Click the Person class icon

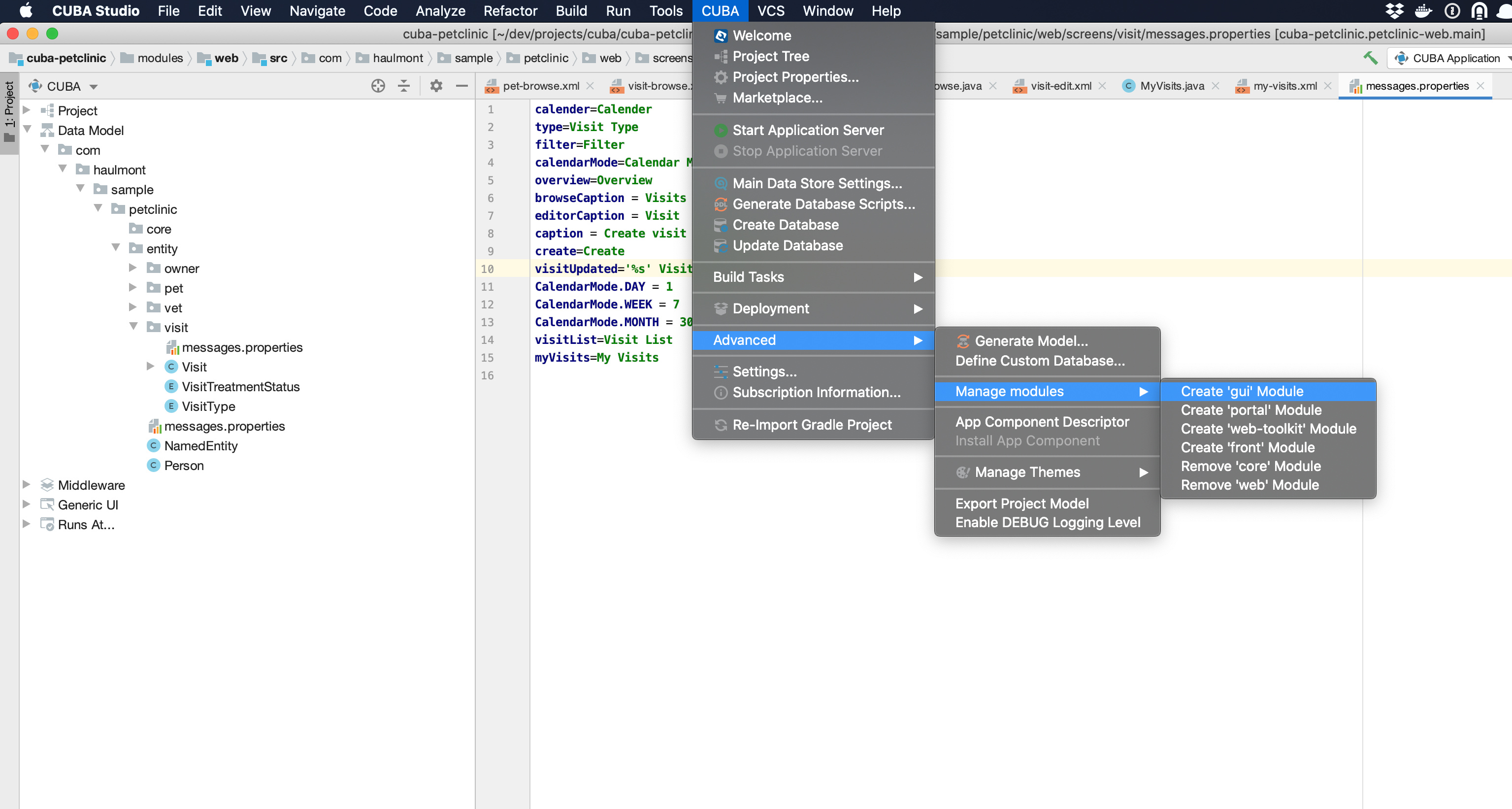[153, 466]
